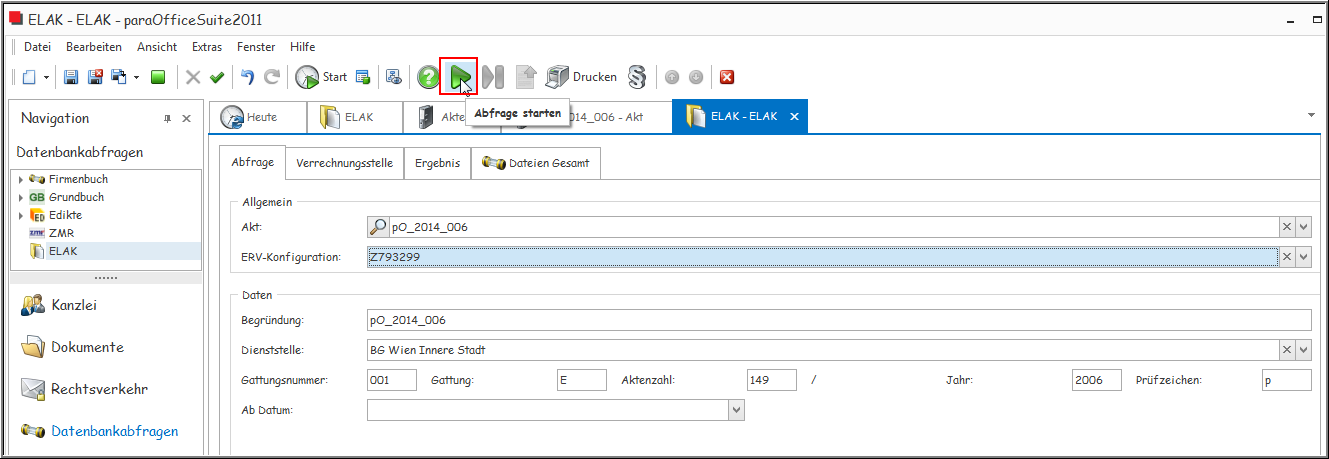
Task: Click the gray up arrow circle icon
Action: [x=672, y=77]
